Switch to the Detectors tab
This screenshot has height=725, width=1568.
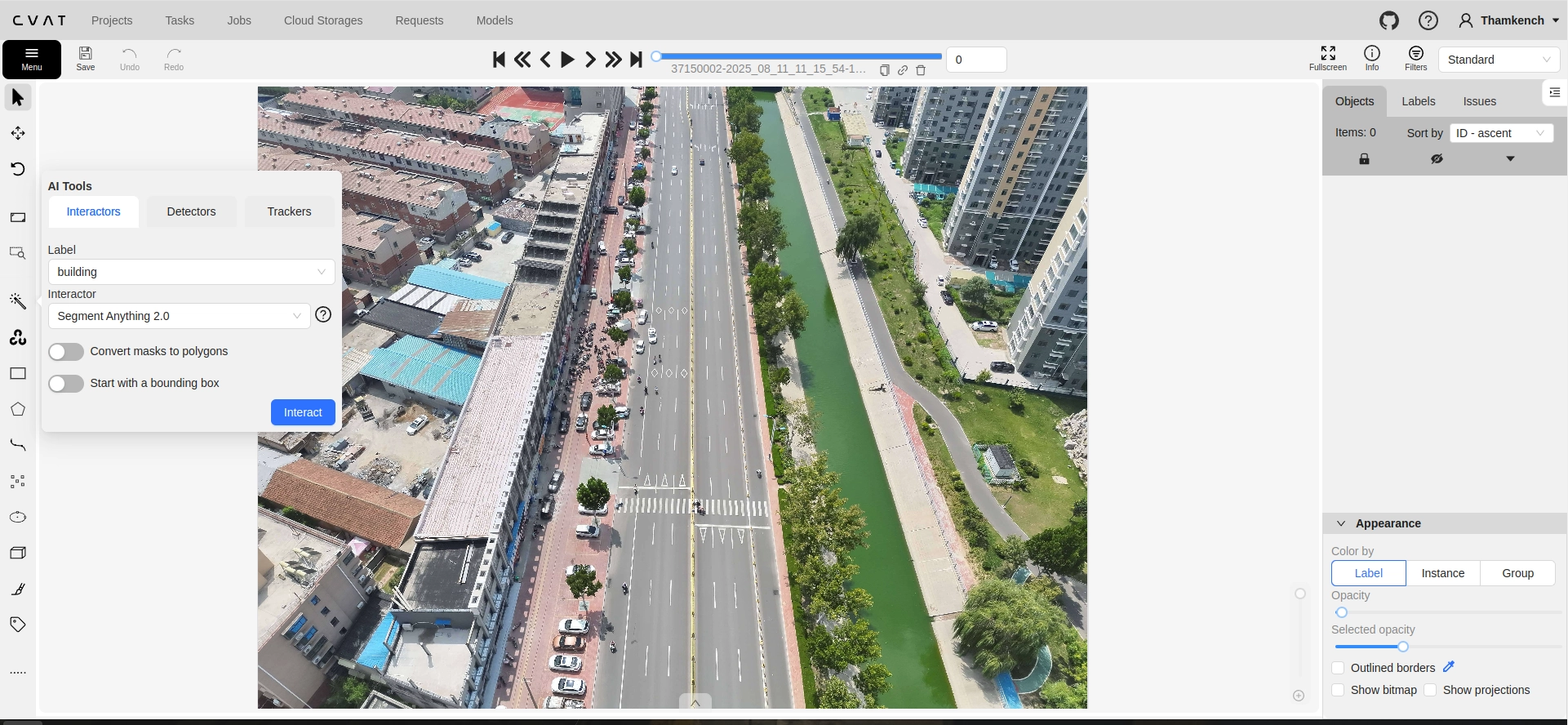point(192,211)
